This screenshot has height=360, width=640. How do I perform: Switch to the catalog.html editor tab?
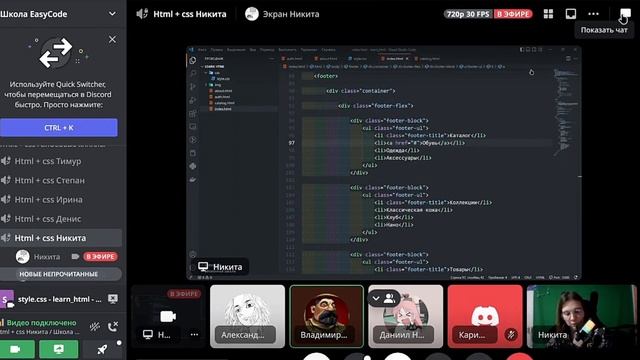pyautogui.click(x=428, y=59)
